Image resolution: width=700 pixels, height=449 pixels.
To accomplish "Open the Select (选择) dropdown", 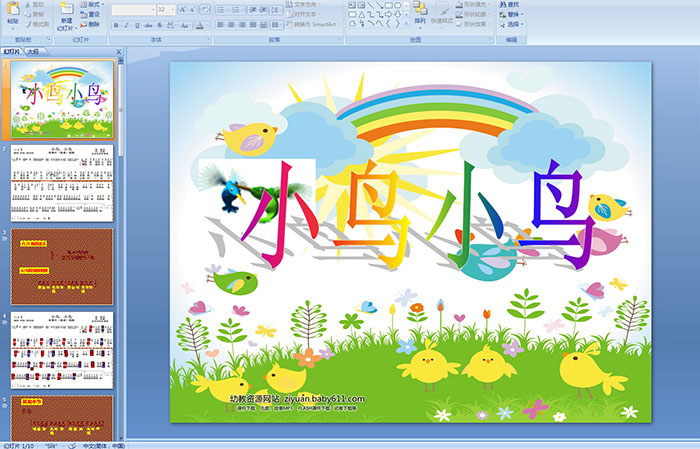I will (512, 24).
